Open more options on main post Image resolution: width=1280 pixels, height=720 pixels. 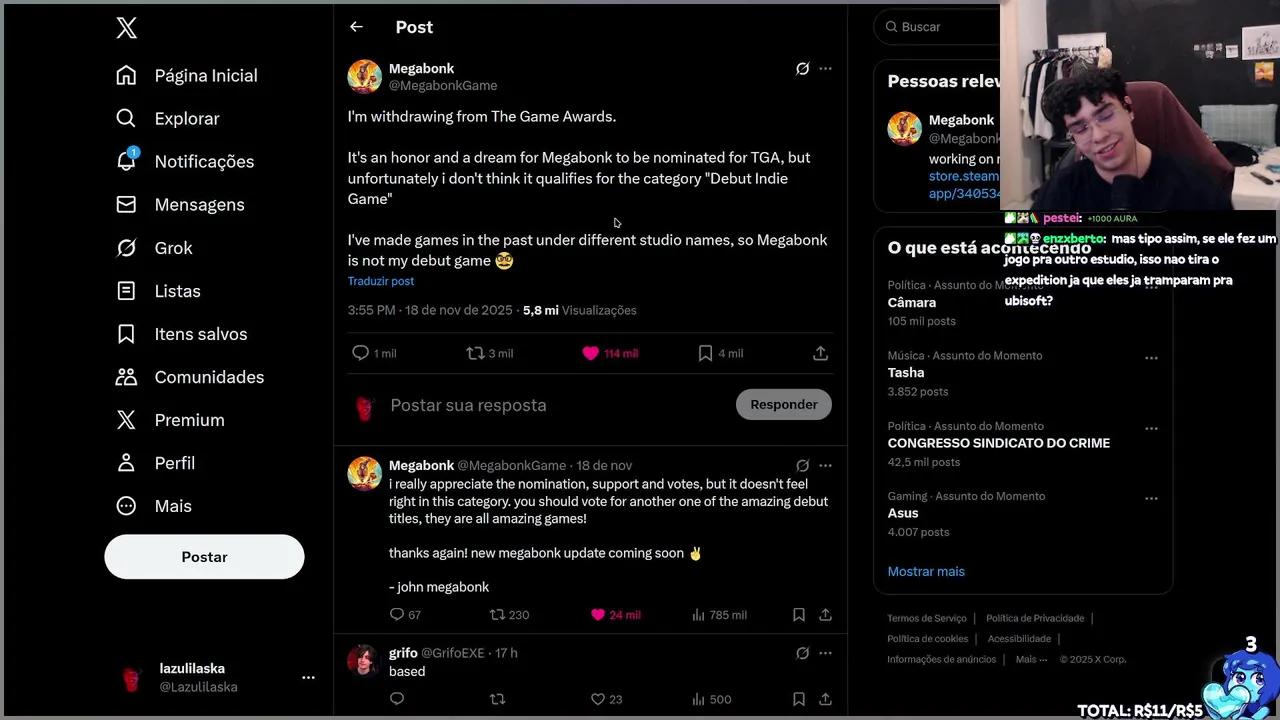[x=825, y=69]
